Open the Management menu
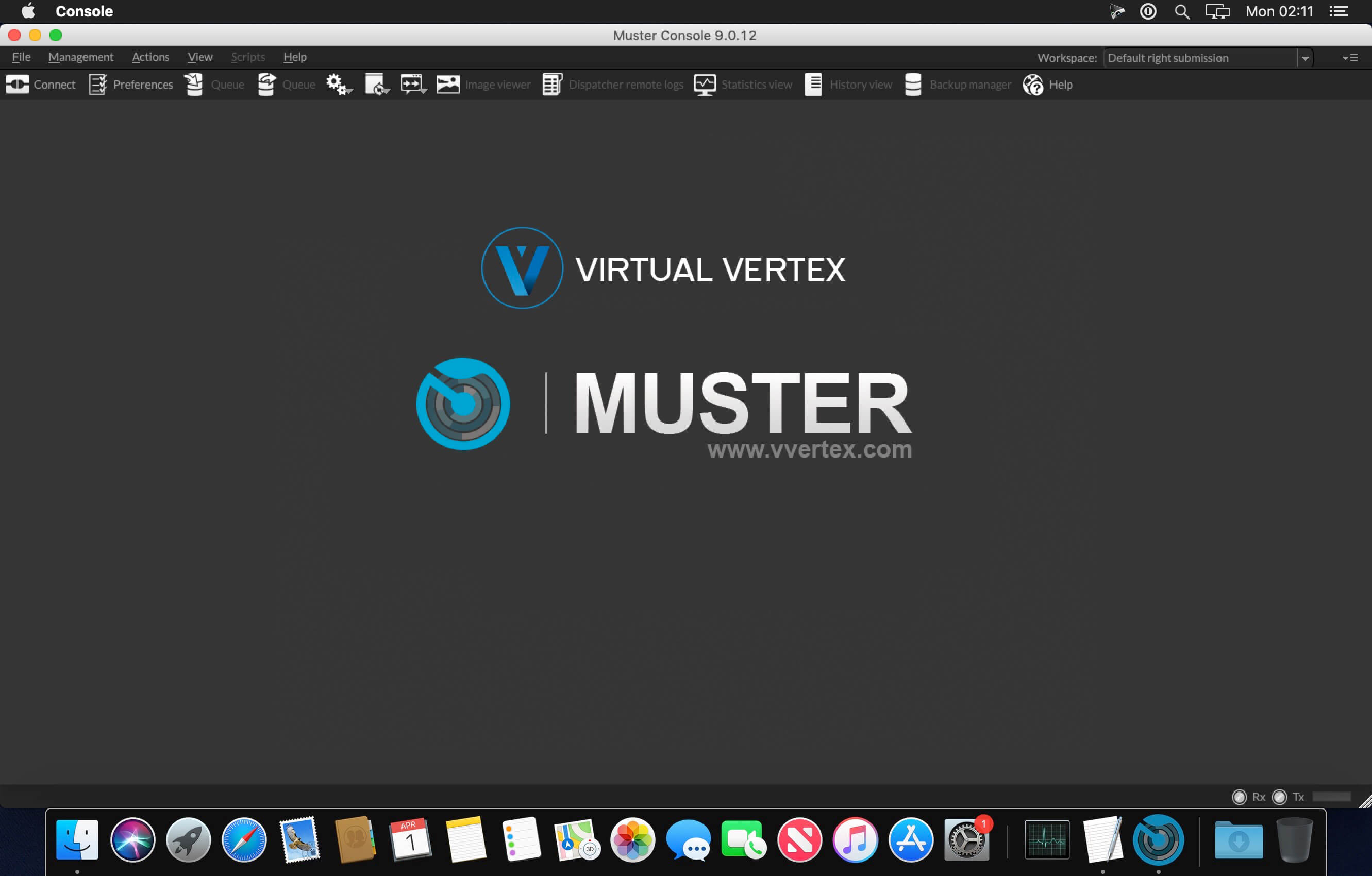 pos(81,56)
